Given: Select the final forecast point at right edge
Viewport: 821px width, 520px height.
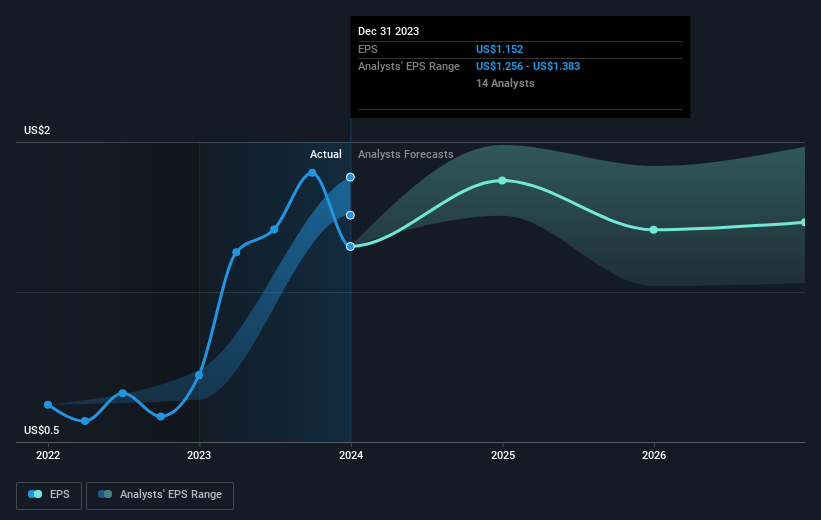Looking at the screenshot, I should click(804, 223).
